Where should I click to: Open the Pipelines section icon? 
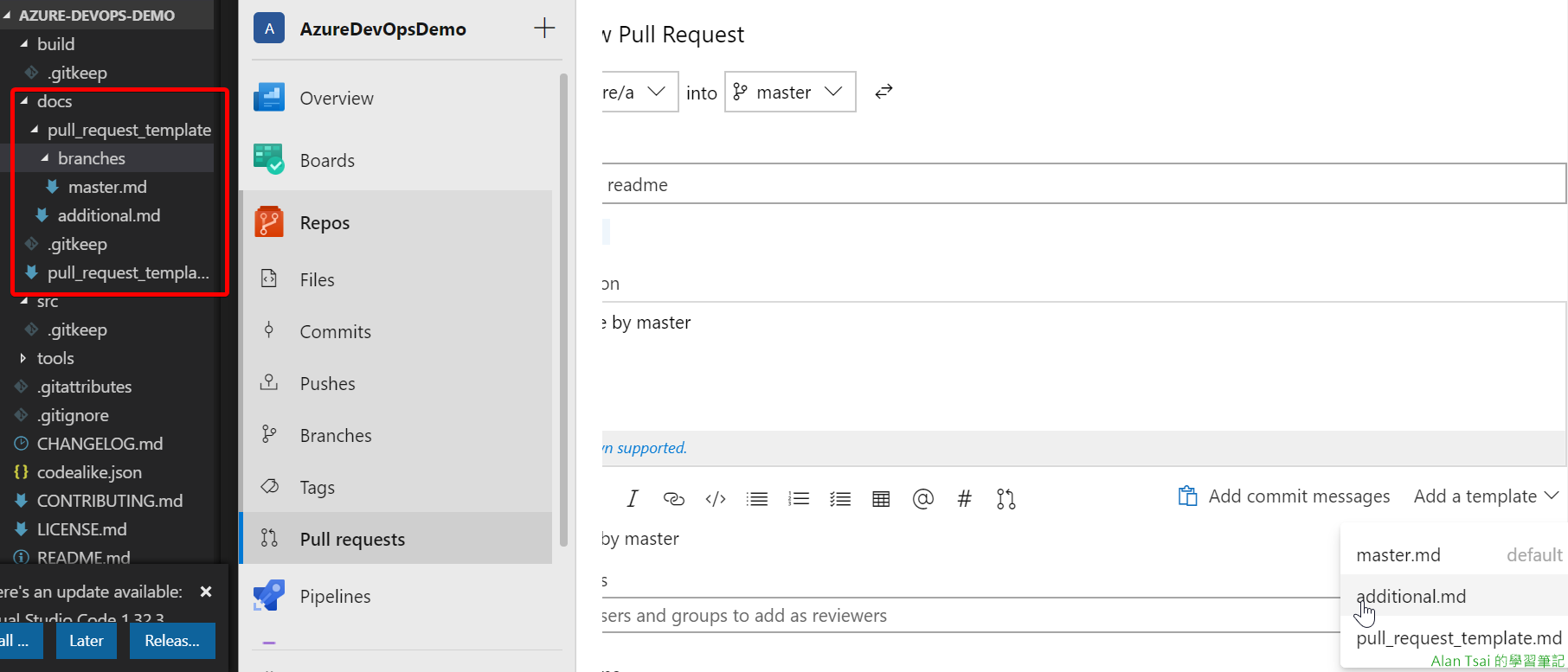pyautogui.click(x=269, y=595)
